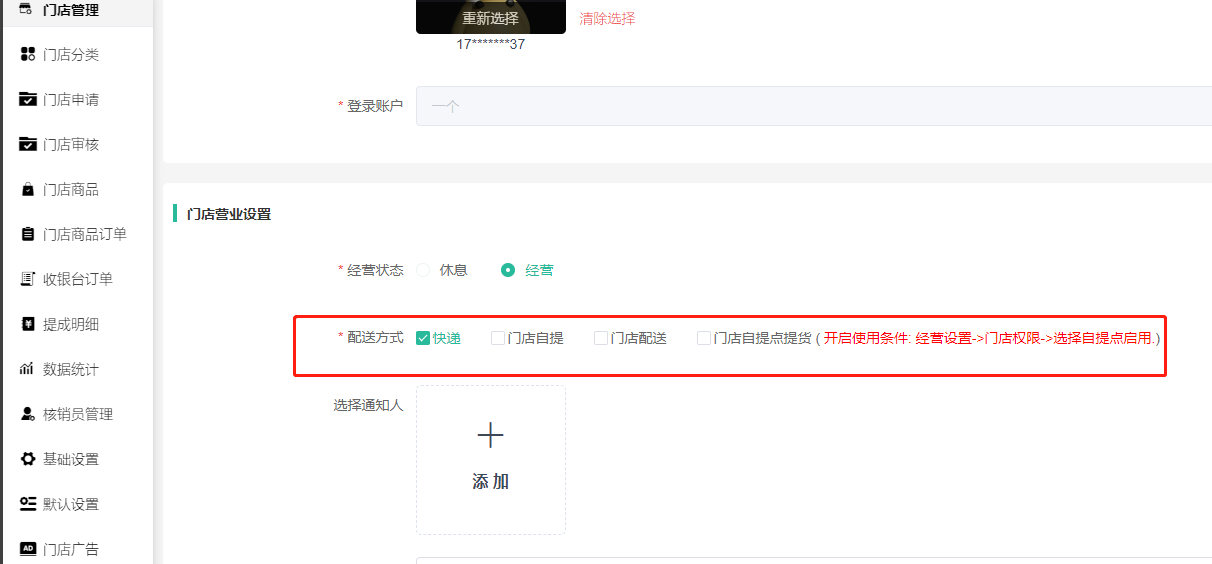Check the 门店自提 checkbox
Screen dimensions: 1212x564
click(x=497, y=338)
